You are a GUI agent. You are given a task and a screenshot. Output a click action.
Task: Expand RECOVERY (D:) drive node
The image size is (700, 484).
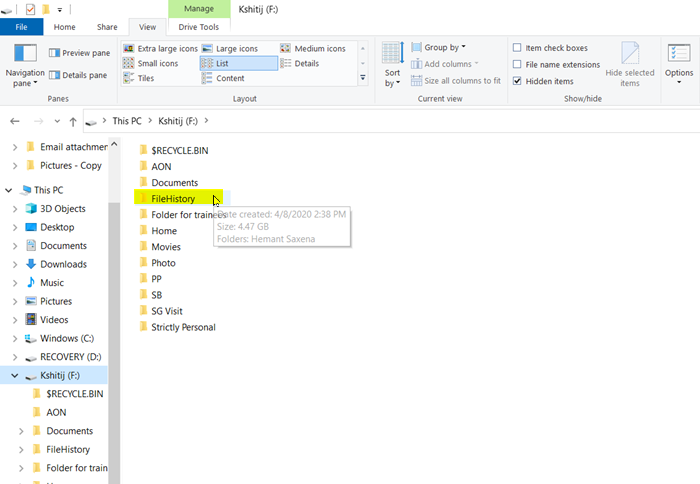point(15,357)
